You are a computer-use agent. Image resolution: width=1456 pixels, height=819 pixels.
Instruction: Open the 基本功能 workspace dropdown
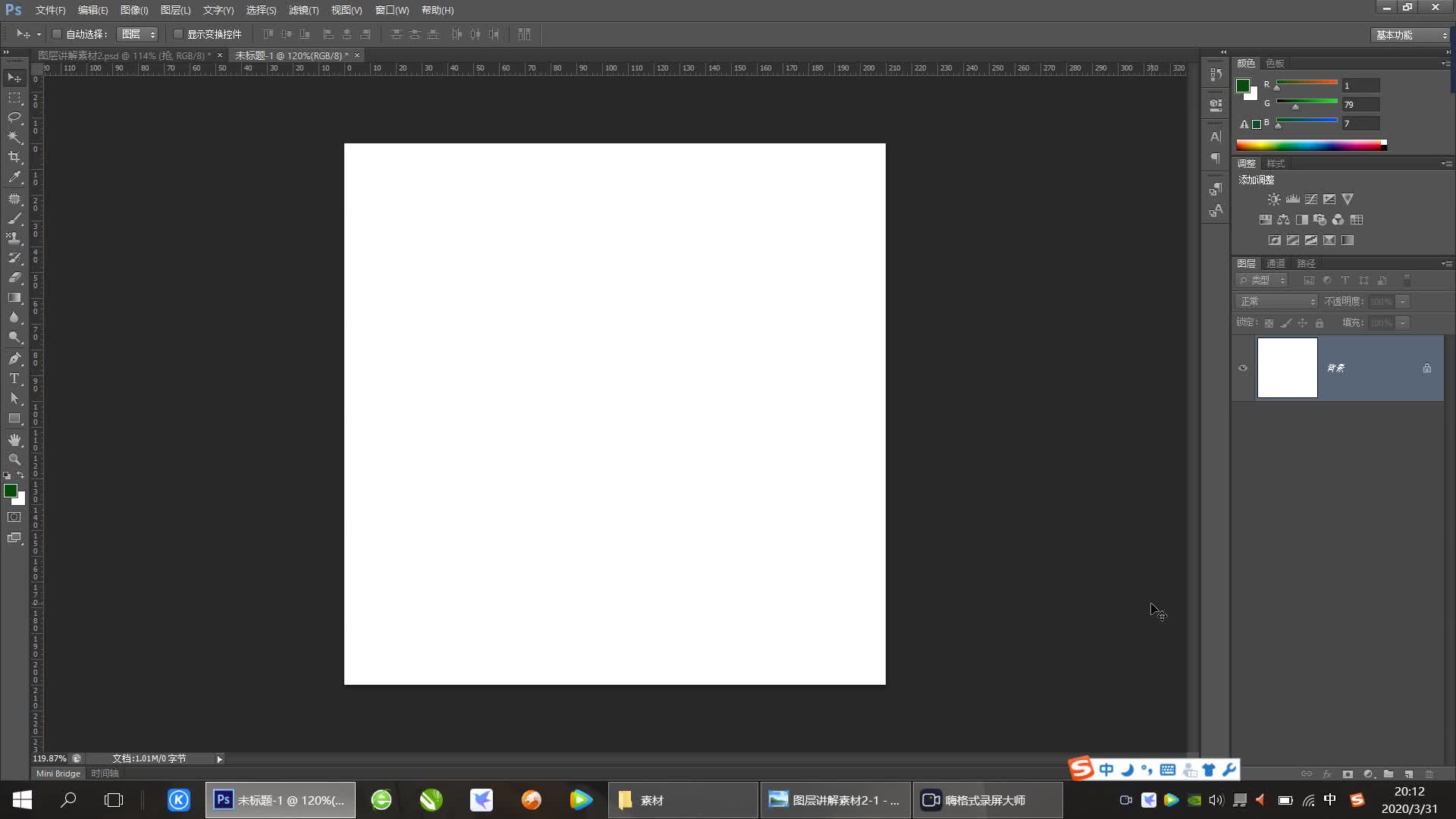coord(1411,35)
